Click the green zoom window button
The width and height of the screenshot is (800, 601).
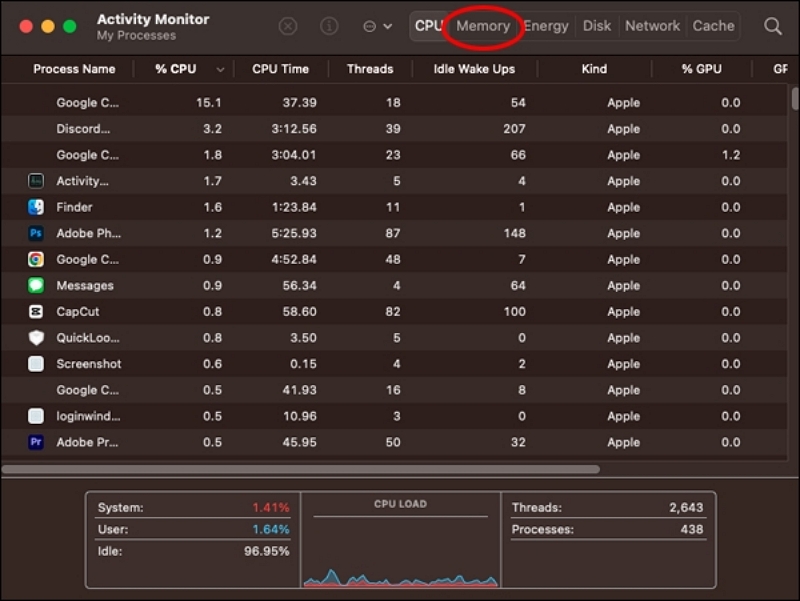(70, 26)
